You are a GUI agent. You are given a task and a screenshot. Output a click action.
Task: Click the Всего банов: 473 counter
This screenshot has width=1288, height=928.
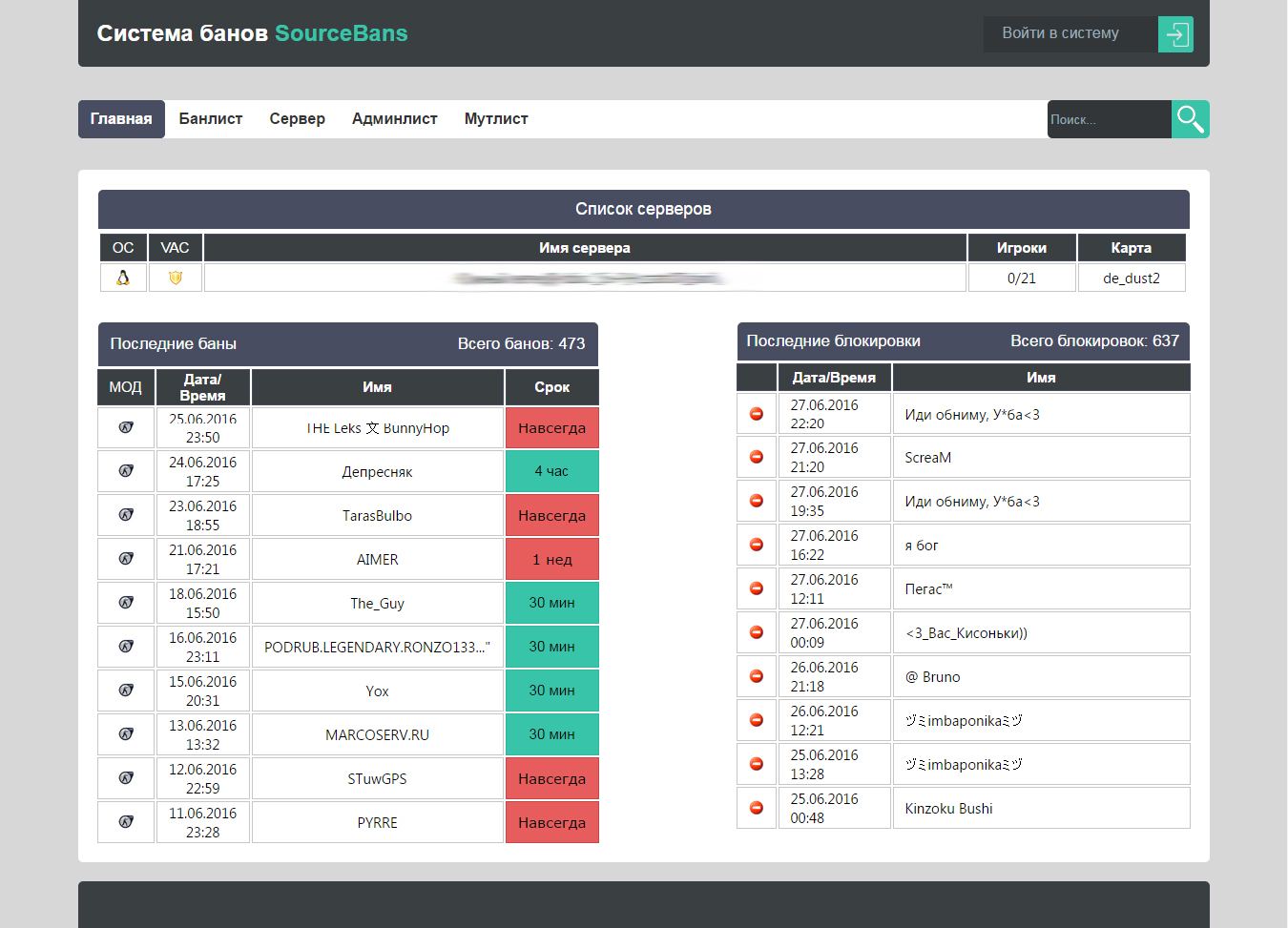click(x=521, y=344)
